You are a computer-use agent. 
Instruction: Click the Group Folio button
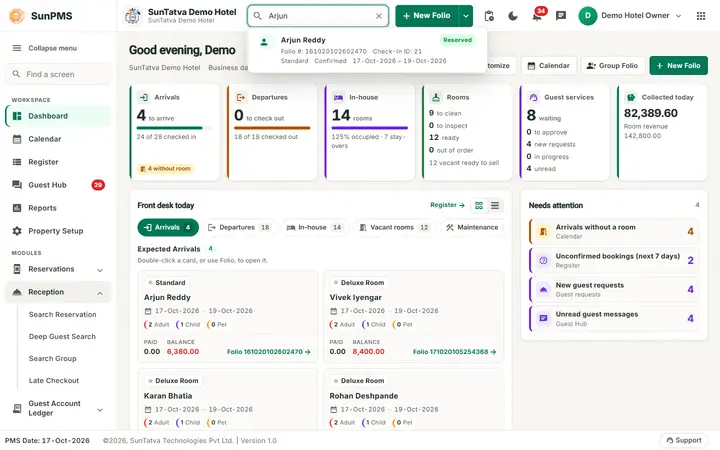(x=613, y=66)
